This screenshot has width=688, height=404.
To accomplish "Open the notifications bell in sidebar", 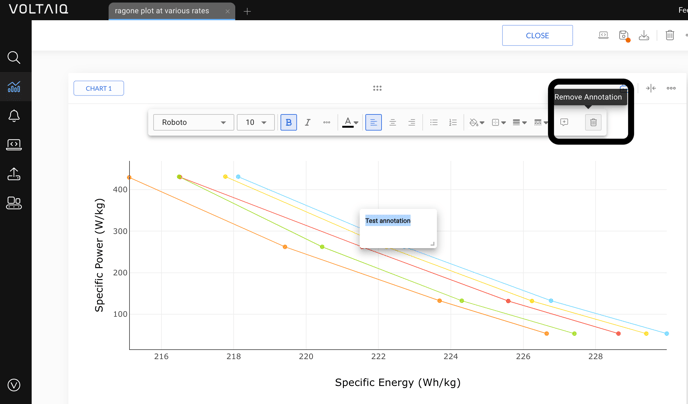I will 14,116.
